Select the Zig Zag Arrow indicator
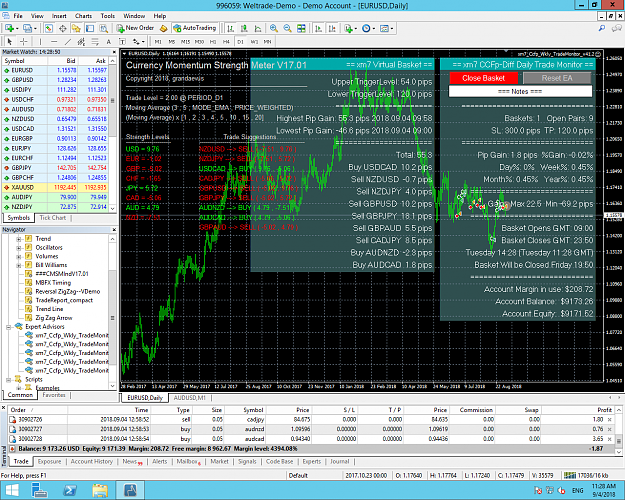 click(x=54, y=318)
